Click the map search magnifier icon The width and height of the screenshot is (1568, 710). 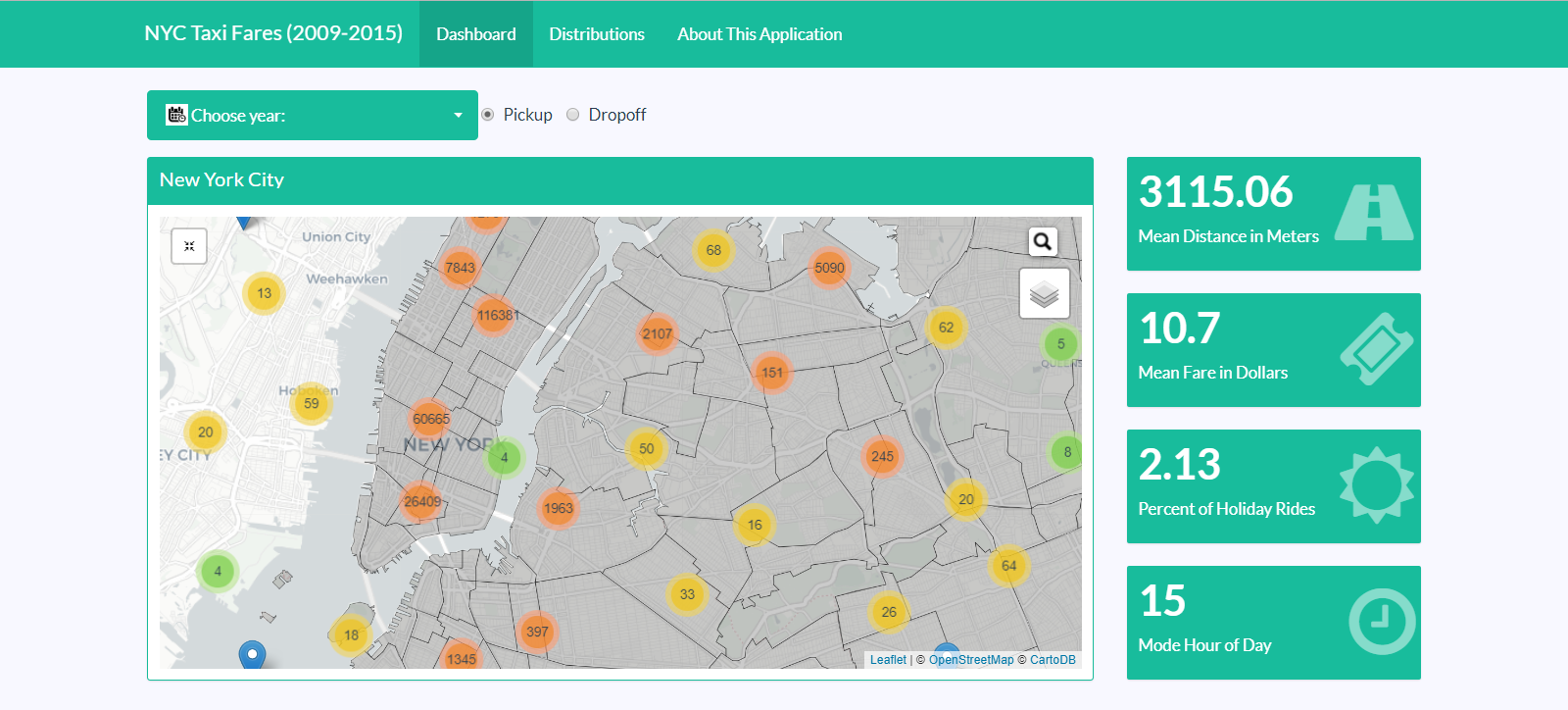[x=1043, y=241]
